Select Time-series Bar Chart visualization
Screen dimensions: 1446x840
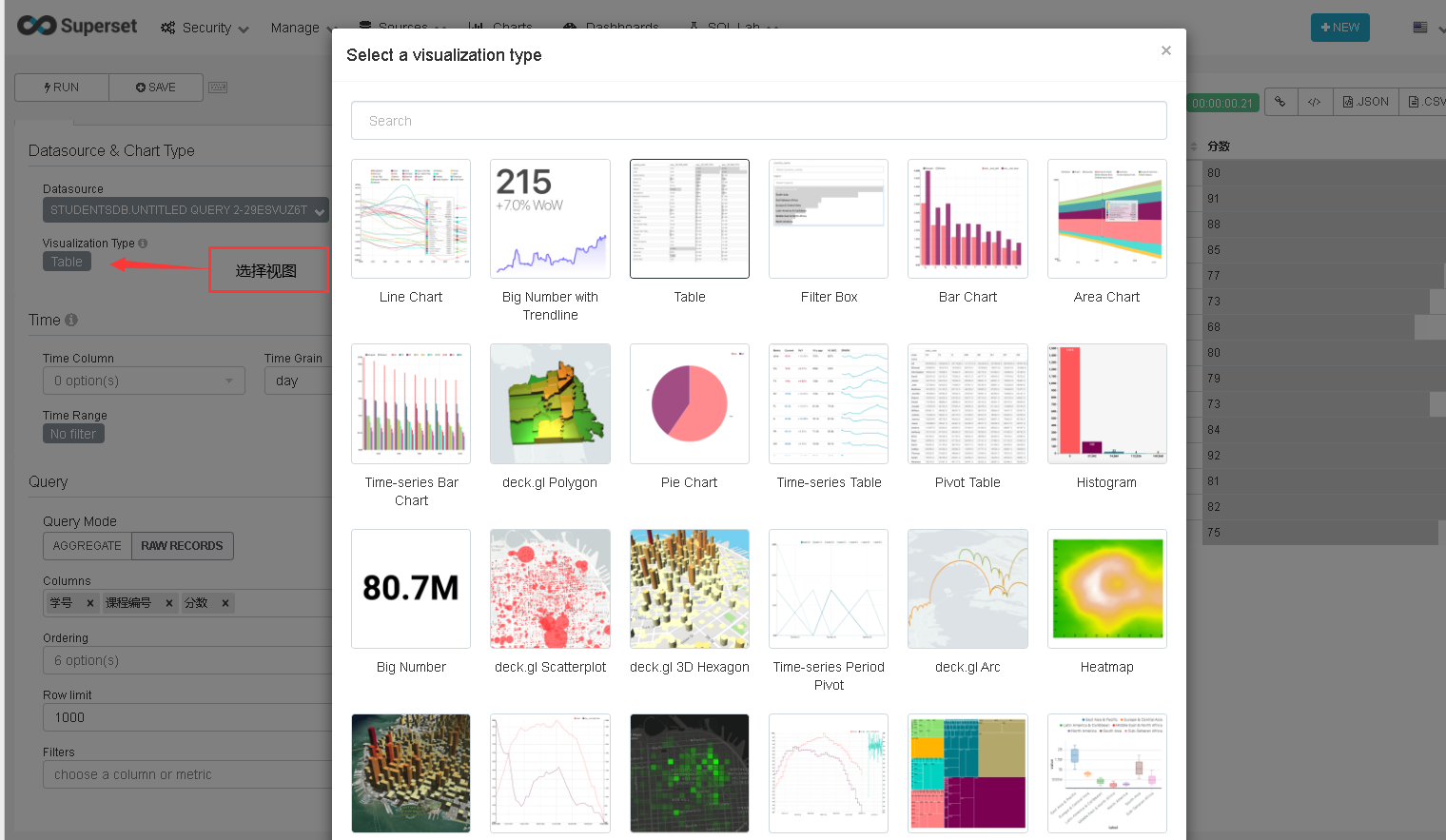[x=411, y=403]
